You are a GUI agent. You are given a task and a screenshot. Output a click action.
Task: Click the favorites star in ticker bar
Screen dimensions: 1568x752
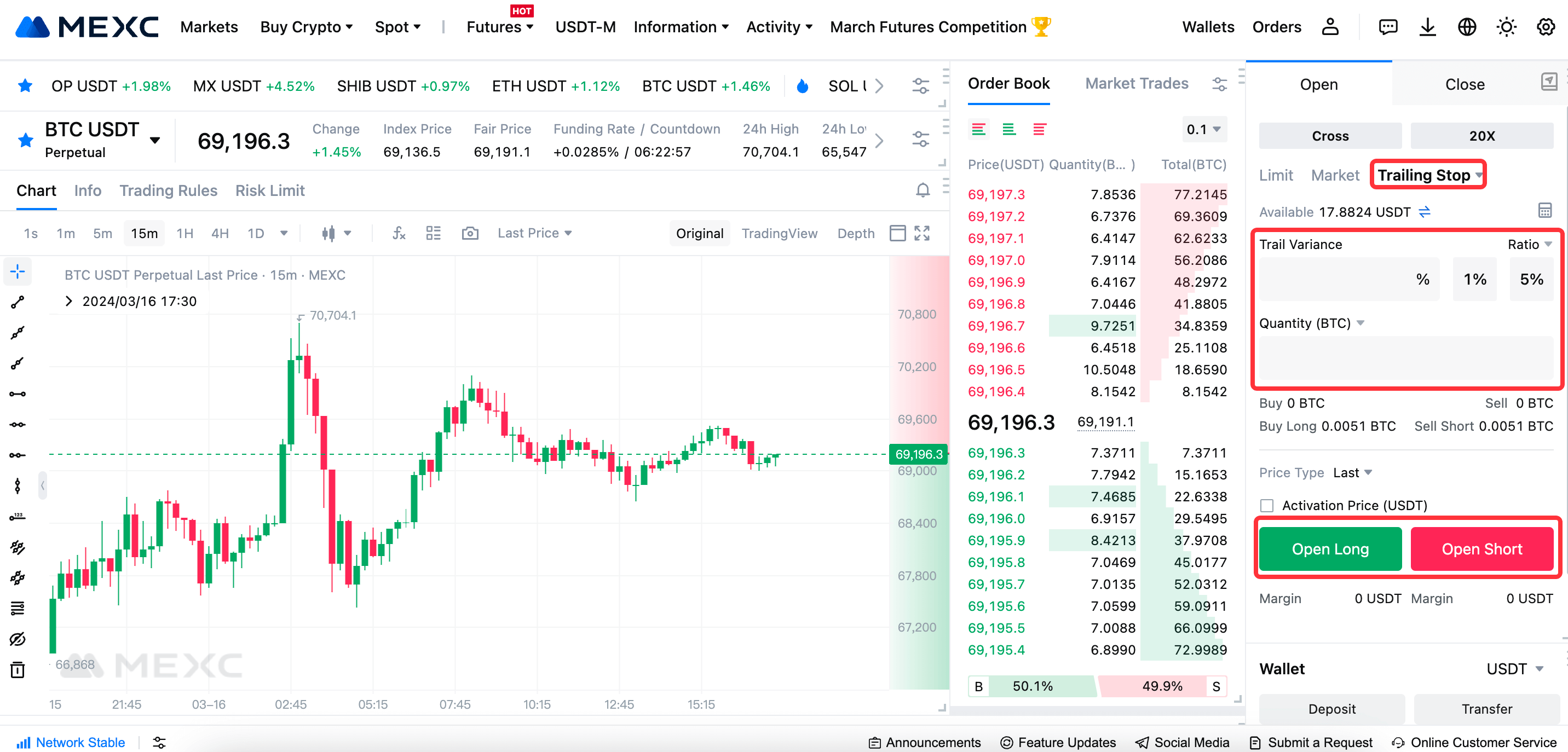(25, 86)
